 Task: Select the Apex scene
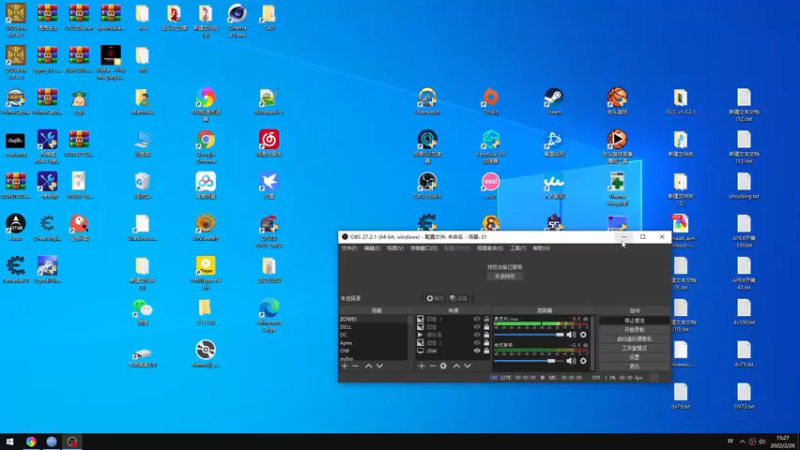373,343
